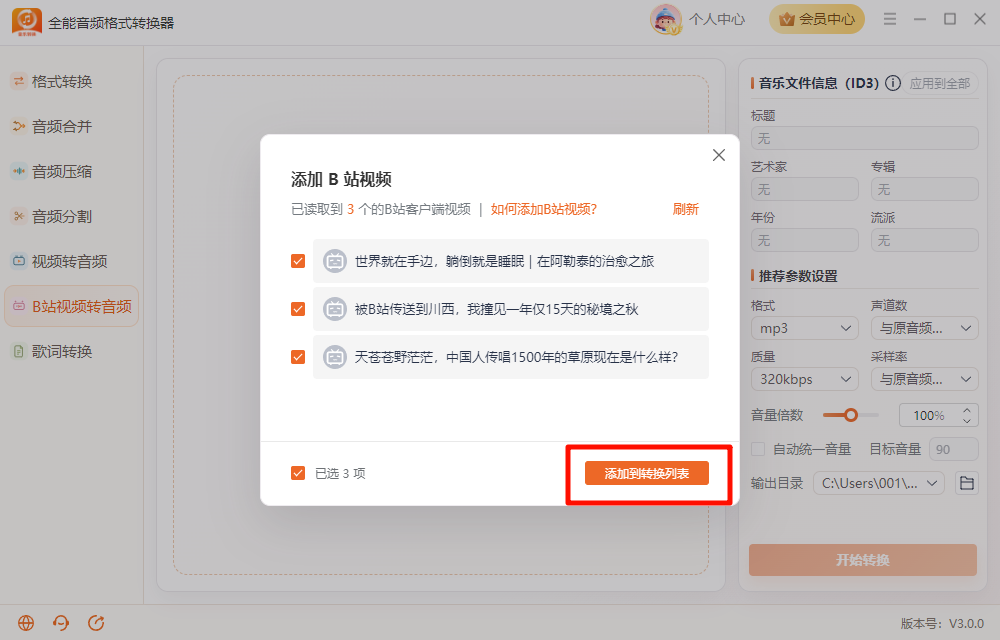
Task: Click Bilibili icon of 被B站传送到川西 row
Action: [x=335, y=309]
